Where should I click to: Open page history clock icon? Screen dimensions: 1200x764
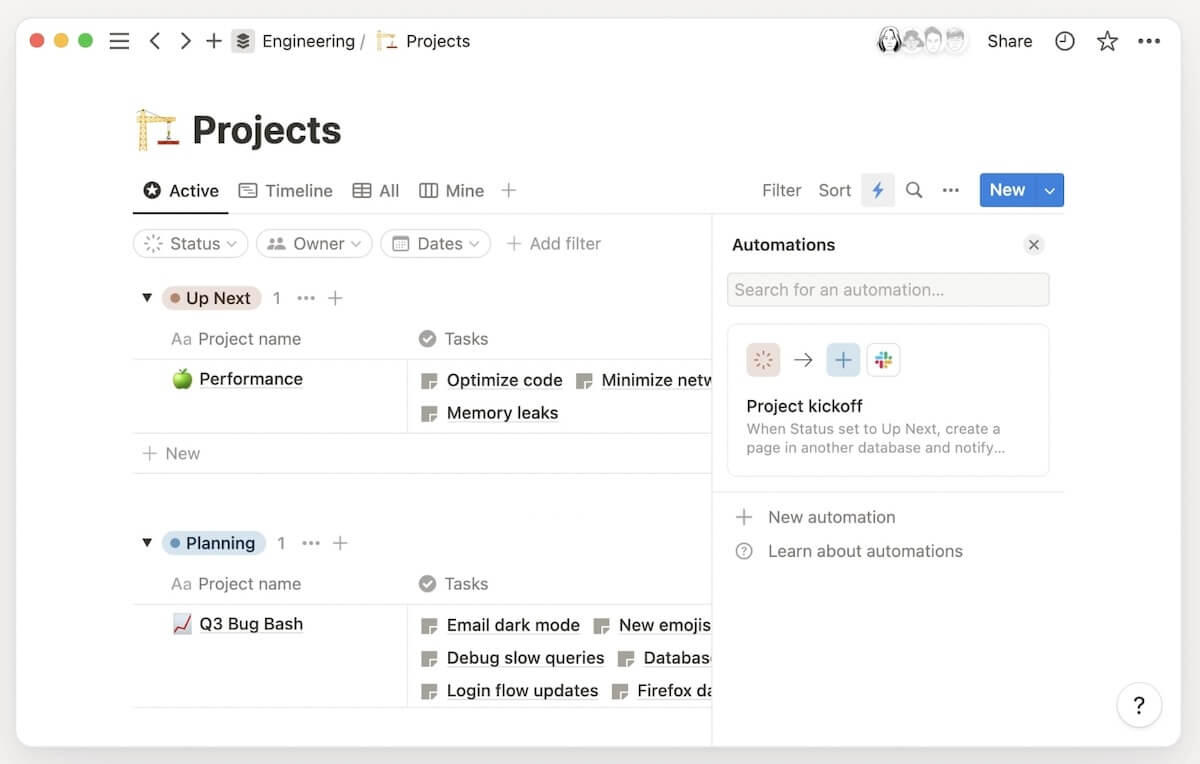pos(1065,41)
